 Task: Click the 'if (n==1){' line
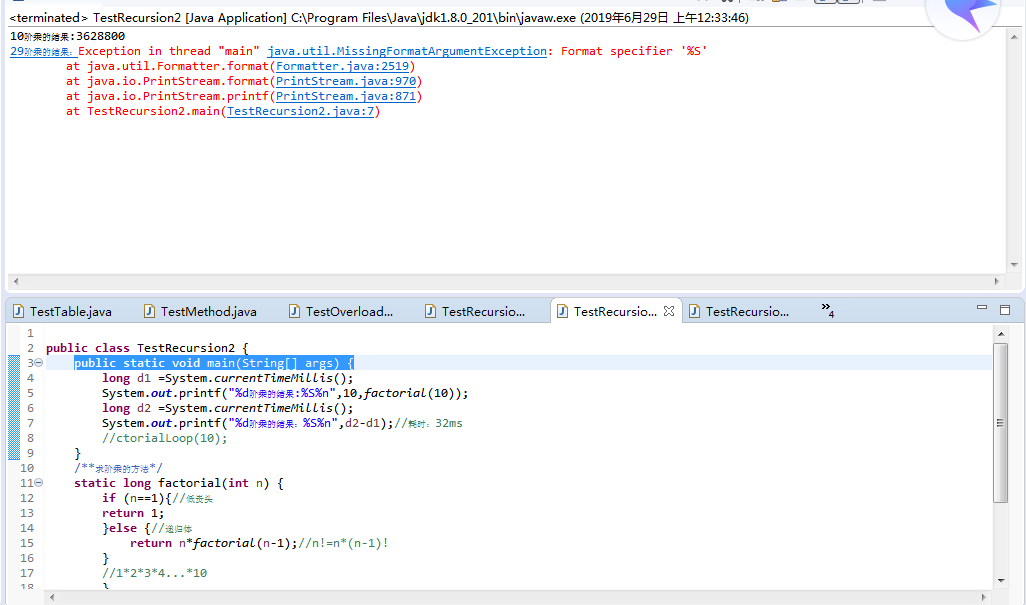click(157, 498)
